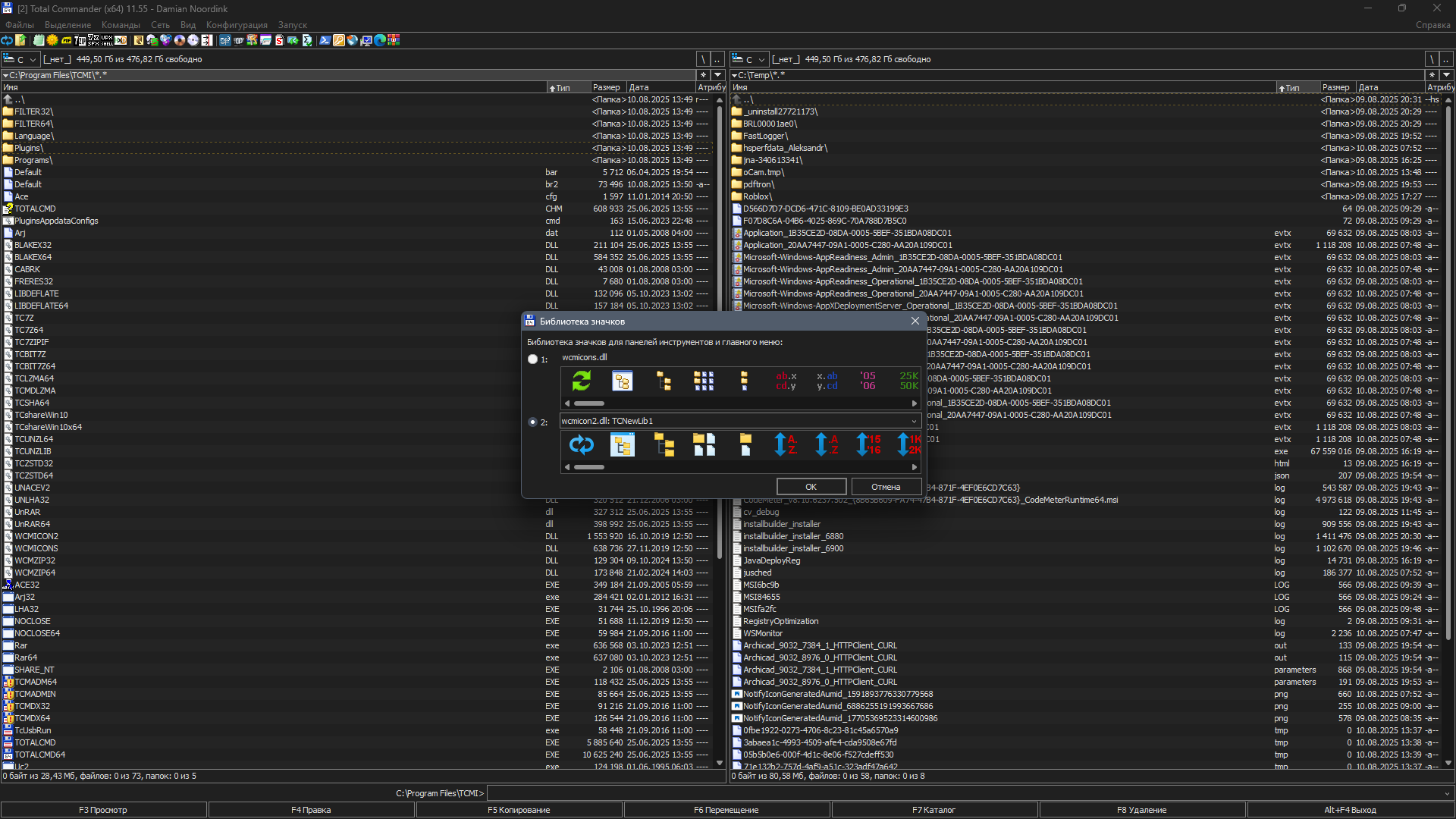
Task: Open right panel directory history arrow
Action: (x=1446, y=75)
